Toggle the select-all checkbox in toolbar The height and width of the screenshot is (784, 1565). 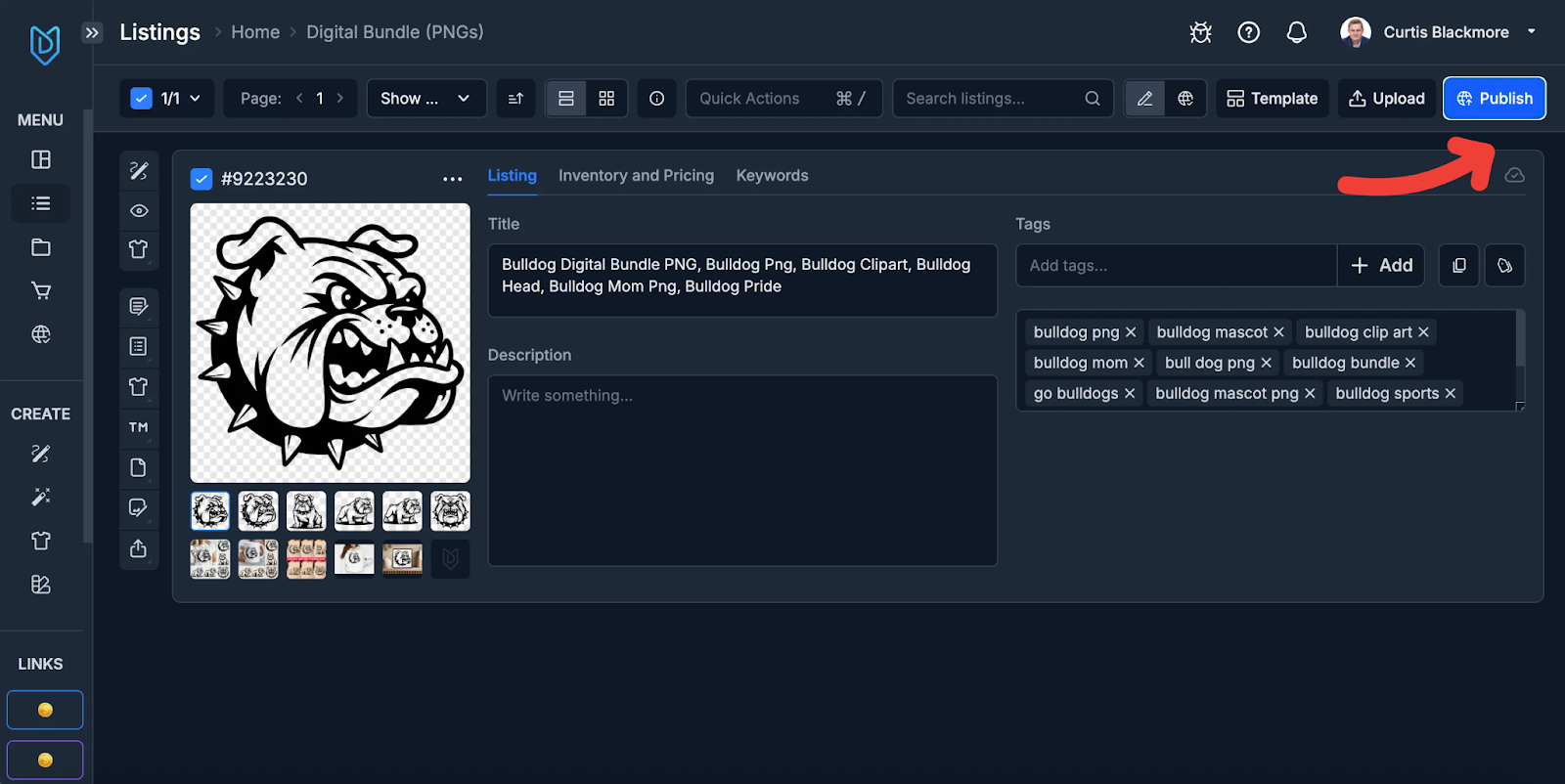pos(142,98)
